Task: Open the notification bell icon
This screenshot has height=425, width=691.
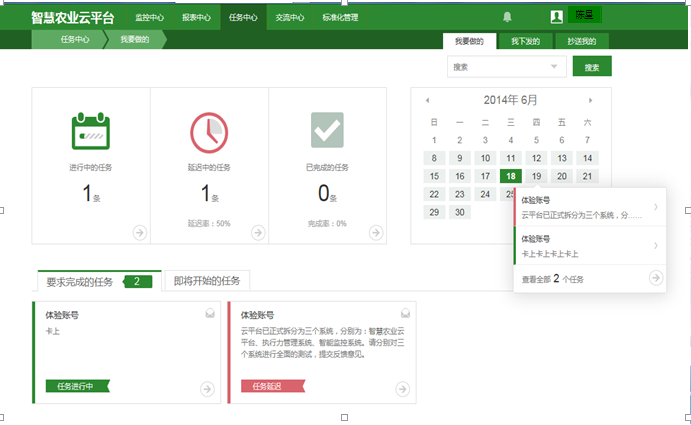Action: (507, 17)
